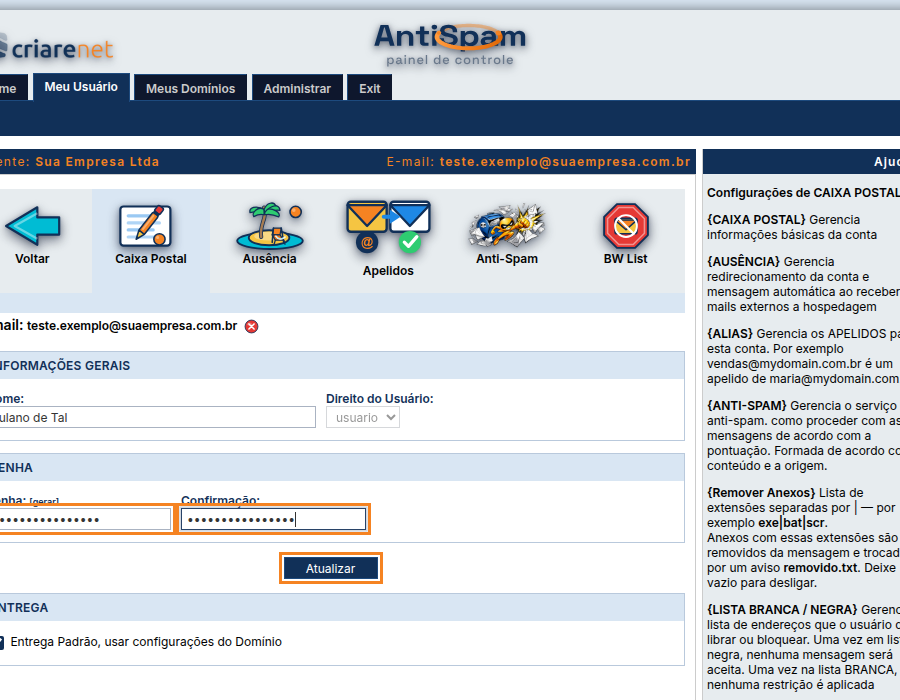Click the {LISTA BRANCA / NEGRA} help text
This screenshot has height=700, width=900.
click(804, 647)
